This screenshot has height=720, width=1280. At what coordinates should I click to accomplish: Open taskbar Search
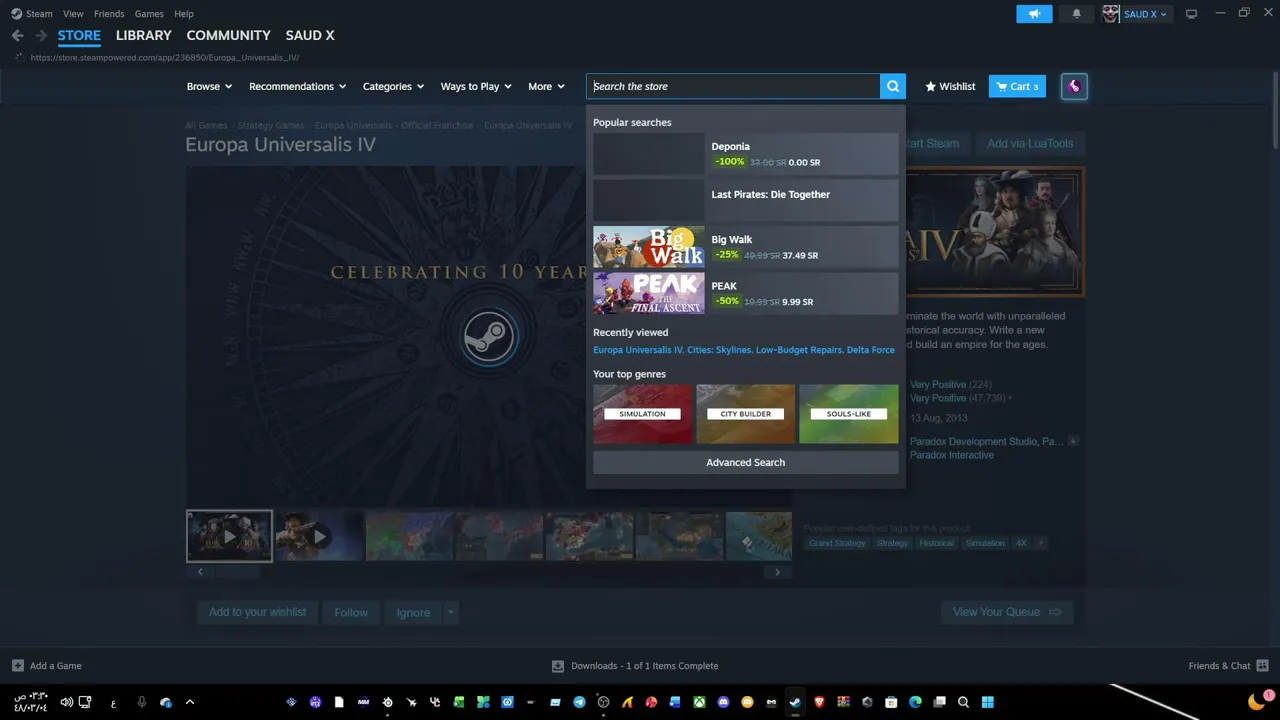tap(963, 702)
